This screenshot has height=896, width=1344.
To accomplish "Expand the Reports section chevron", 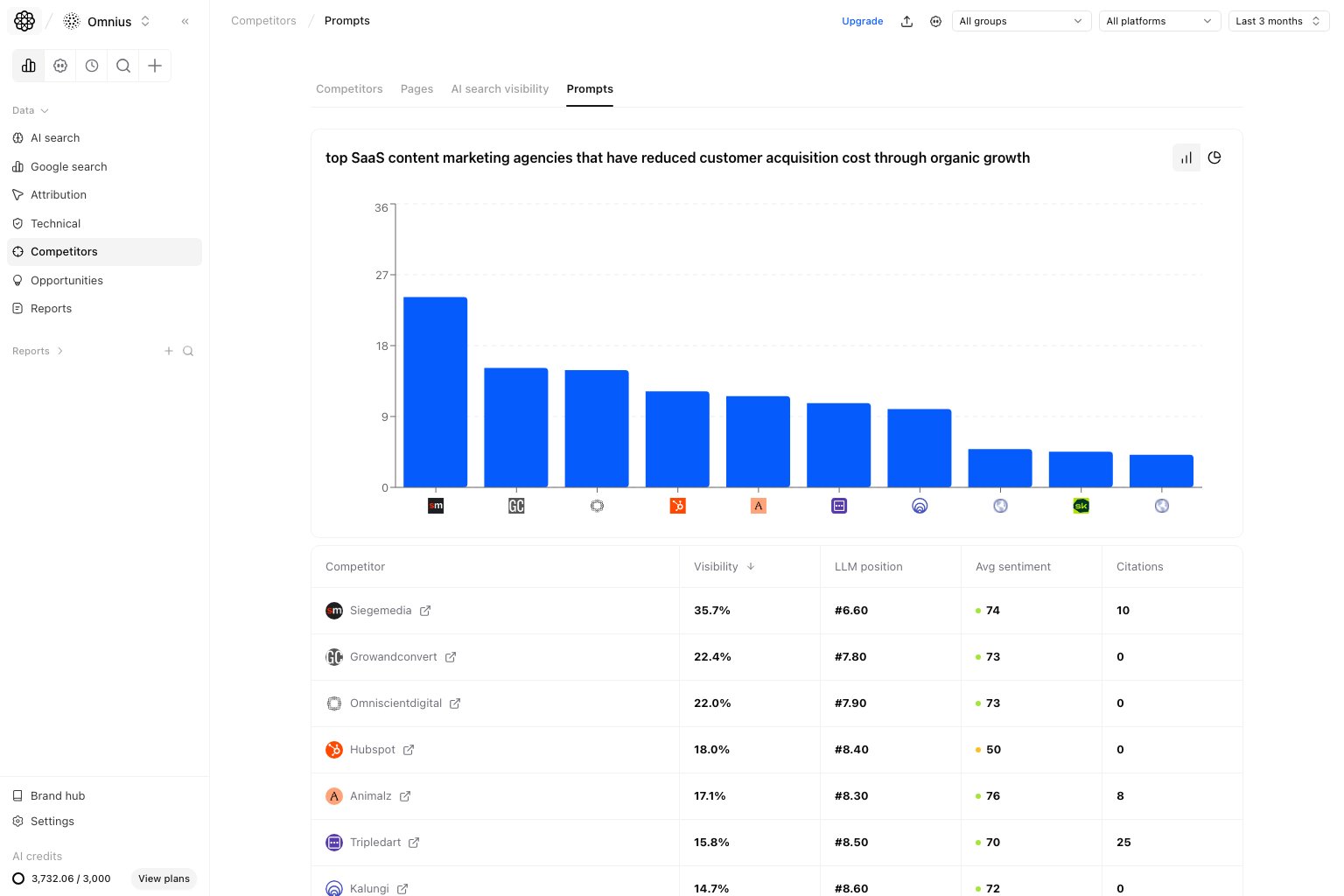I will 59,351.
